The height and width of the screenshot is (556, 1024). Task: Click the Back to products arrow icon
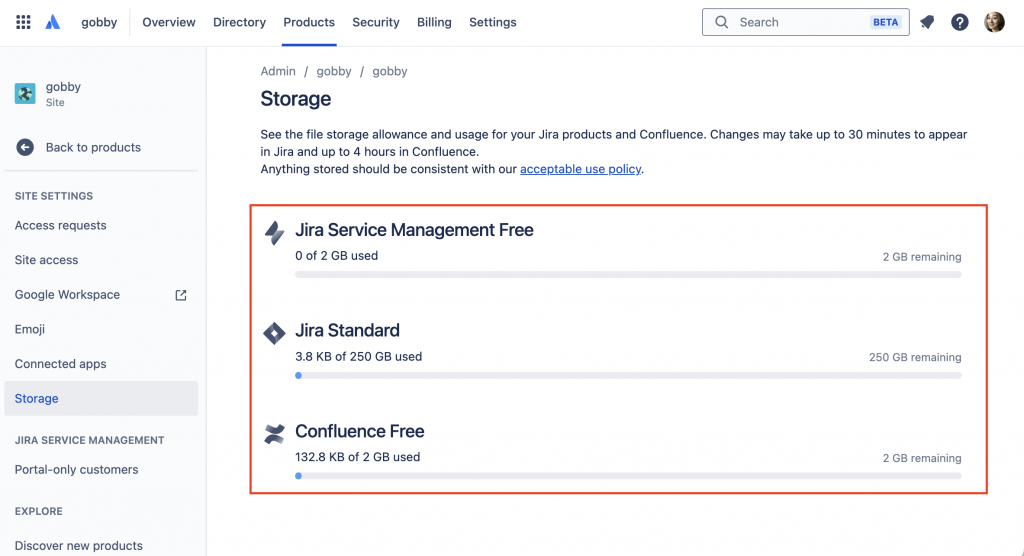point(25,147)
